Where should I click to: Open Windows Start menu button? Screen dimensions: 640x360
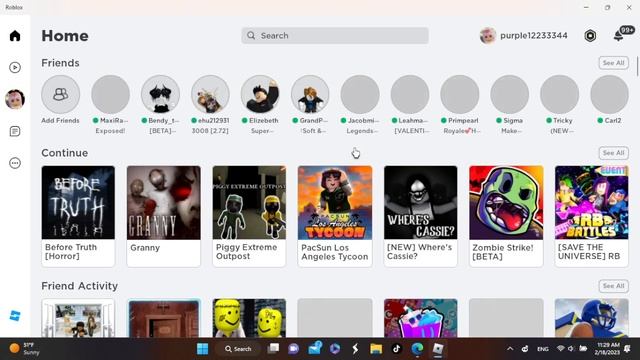point(202,349)
